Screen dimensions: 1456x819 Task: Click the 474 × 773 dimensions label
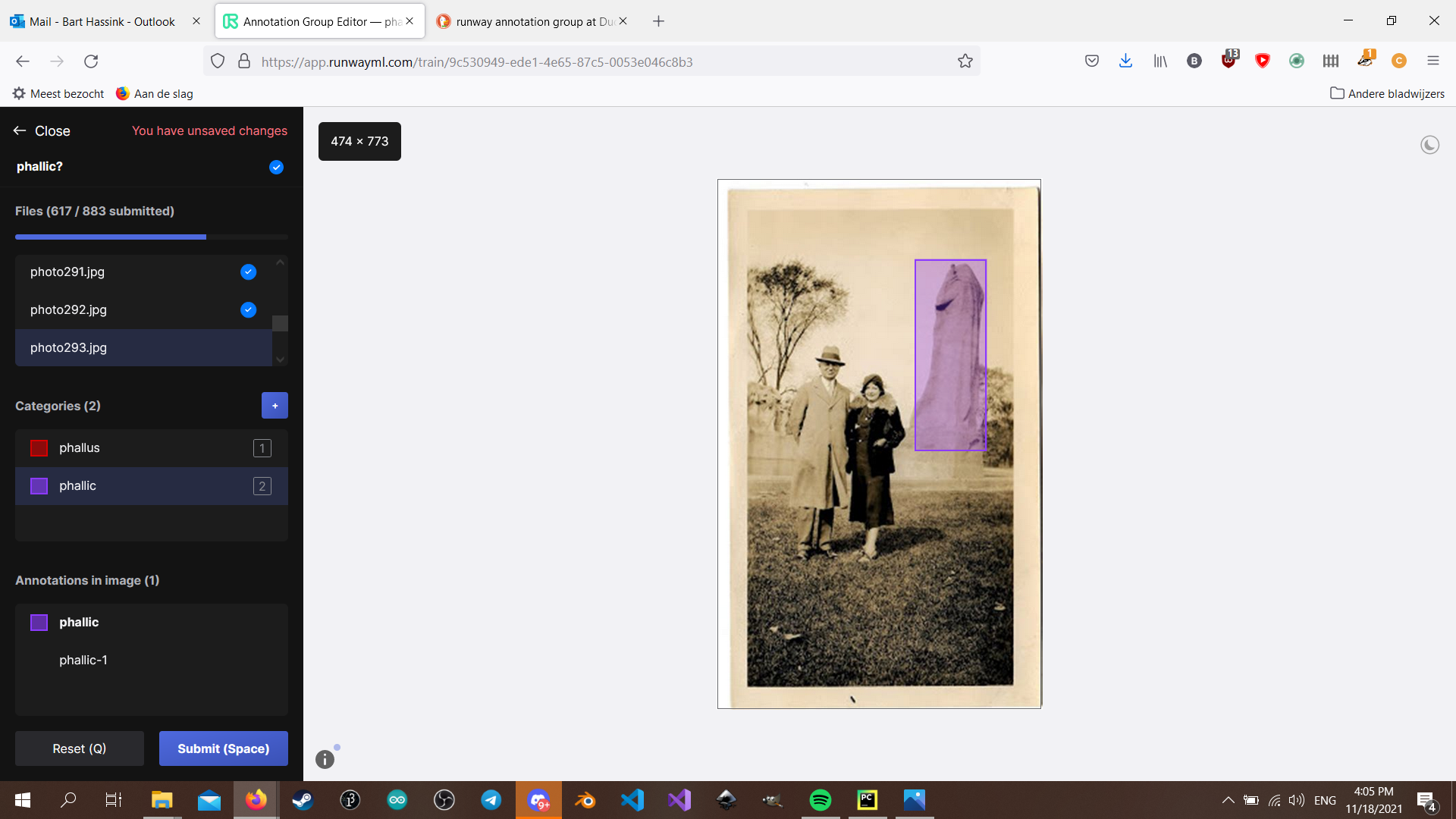tap(359, 141)
